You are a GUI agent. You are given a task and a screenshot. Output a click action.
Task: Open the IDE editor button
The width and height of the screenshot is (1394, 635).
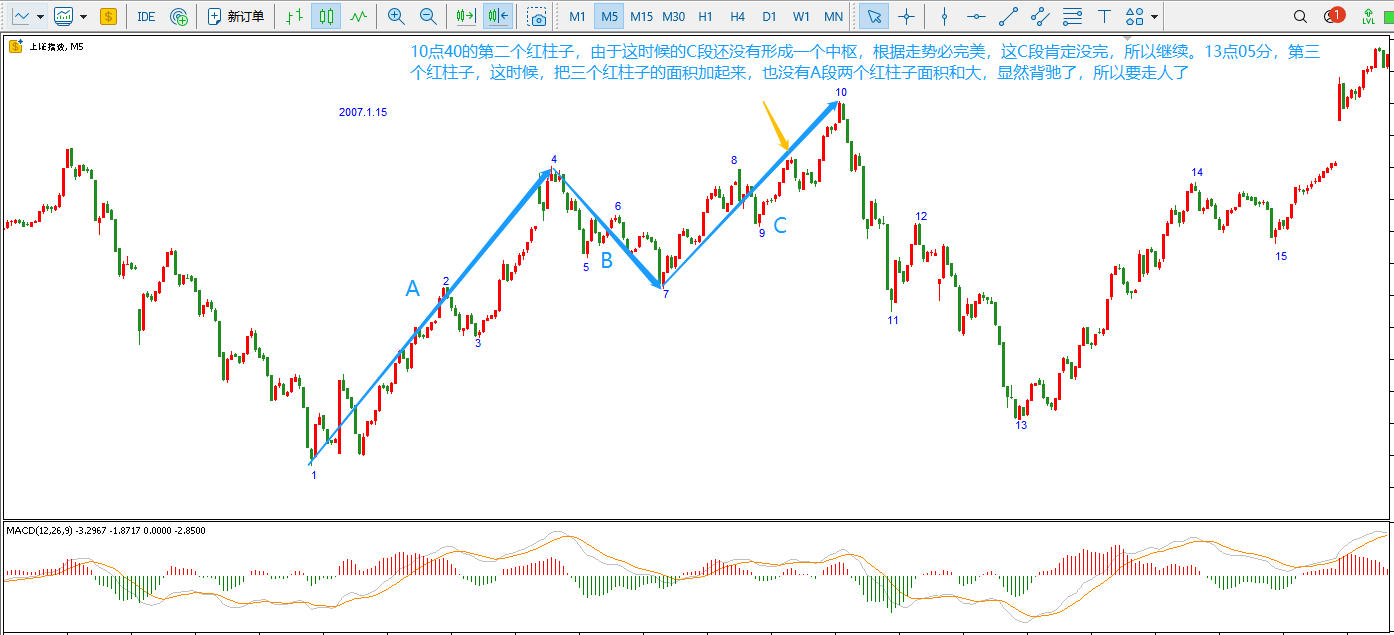(x=146, y=16)
